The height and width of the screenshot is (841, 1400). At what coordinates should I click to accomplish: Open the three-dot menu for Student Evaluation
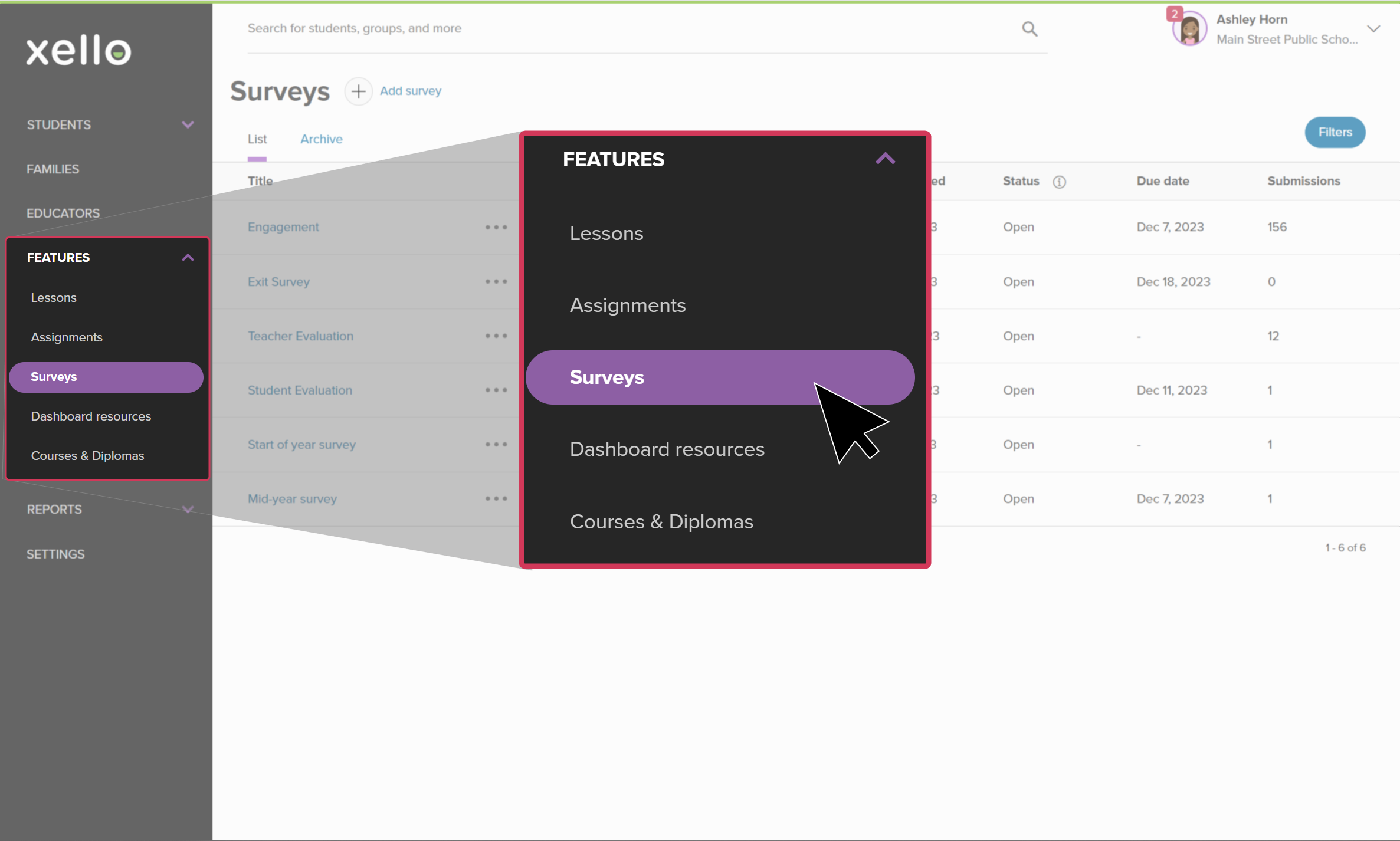point(496,390)
